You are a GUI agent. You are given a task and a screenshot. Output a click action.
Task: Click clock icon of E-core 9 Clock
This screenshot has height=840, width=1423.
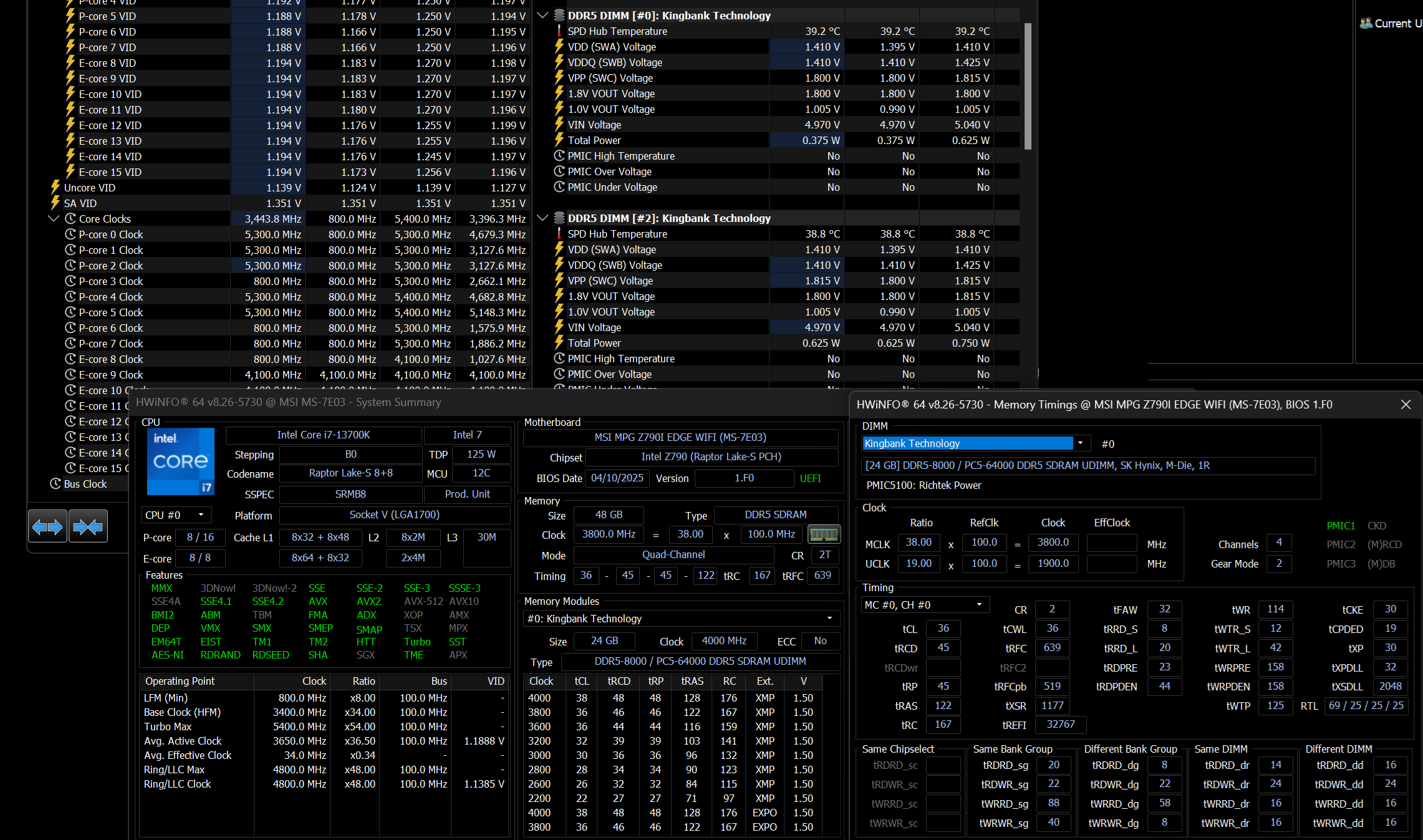click(70, 374)
